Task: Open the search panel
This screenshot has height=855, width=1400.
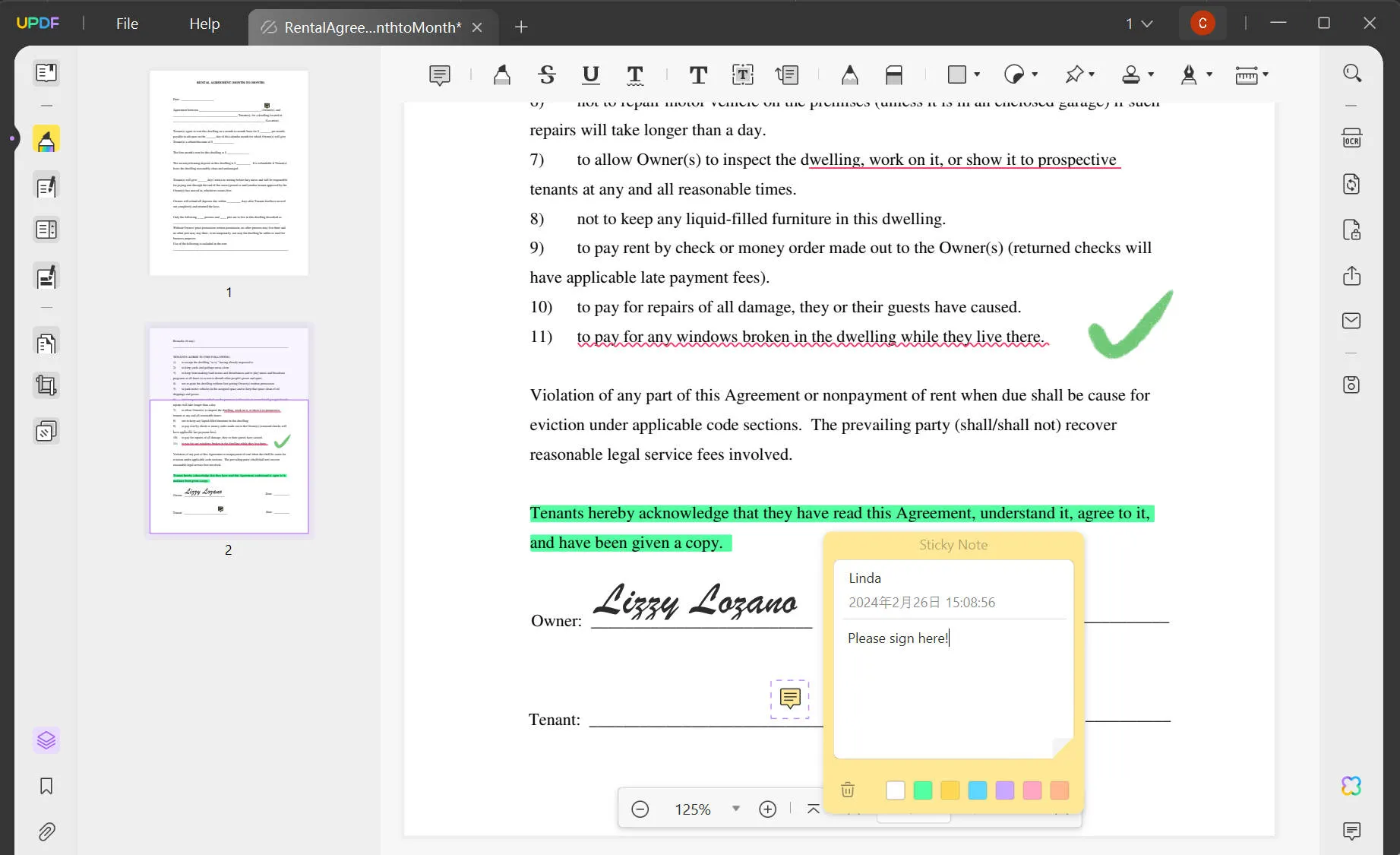Action: coord(1352,73)
